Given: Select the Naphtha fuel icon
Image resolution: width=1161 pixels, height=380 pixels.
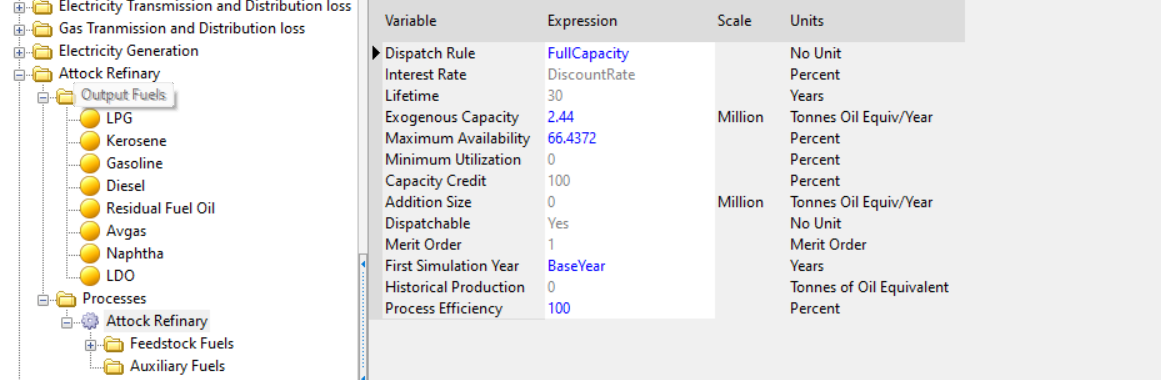Looking at the screenshot, I should click(89, 253).
